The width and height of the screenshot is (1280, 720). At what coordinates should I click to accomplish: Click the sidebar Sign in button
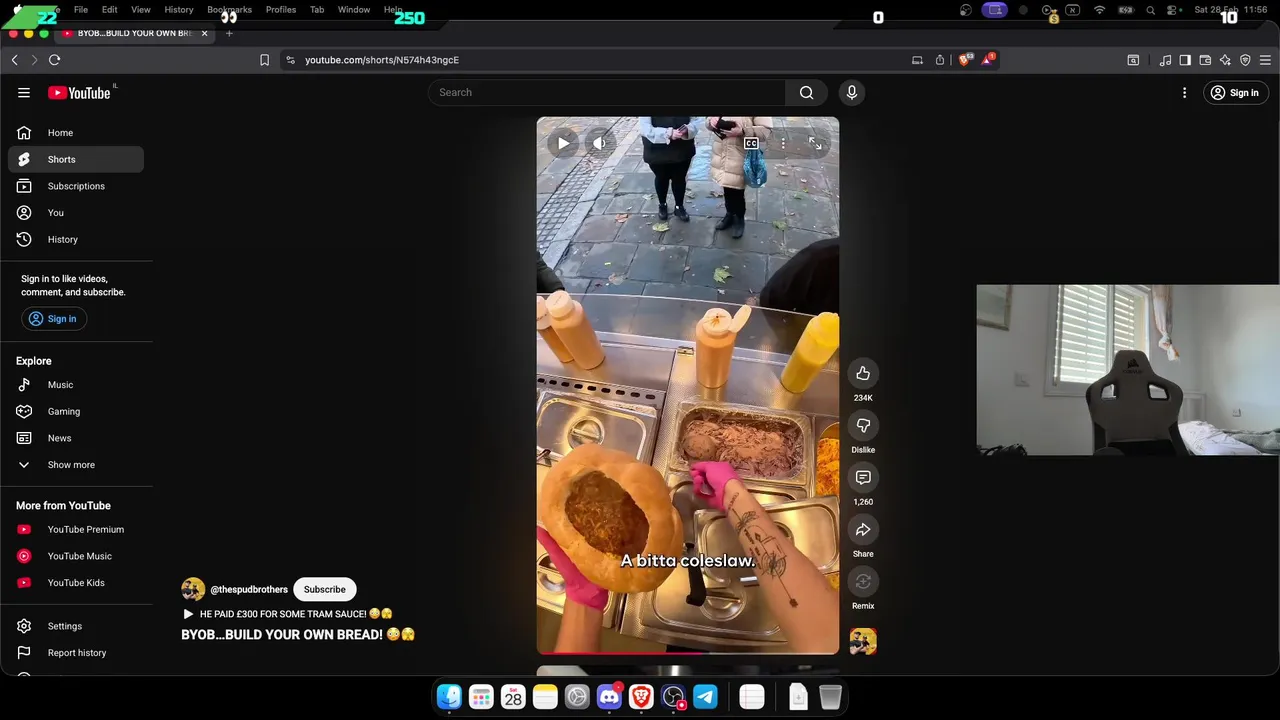(x=53, y=318)
